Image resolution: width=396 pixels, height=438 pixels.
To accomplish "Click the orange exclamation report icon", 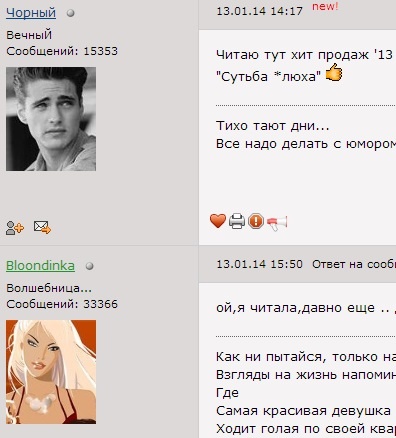I will pos(256,221).
